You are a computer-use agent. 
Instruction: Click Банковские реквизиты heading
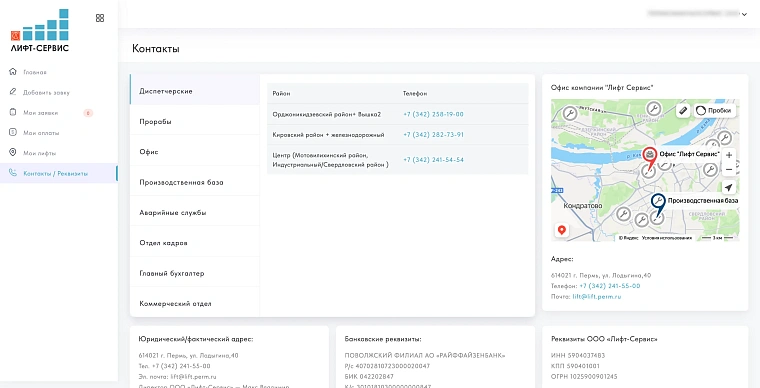click(383, 339)
